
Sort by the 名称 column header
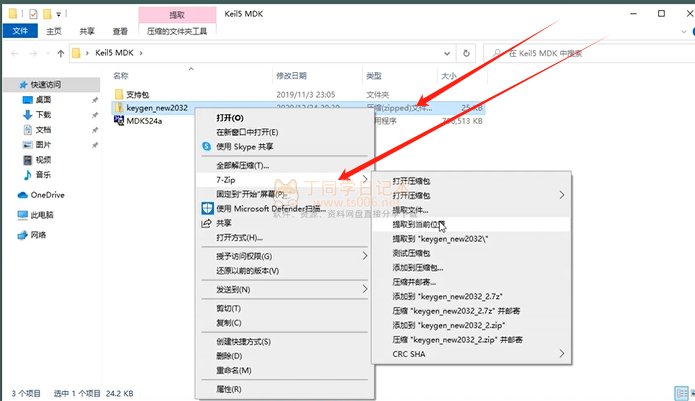coord(122,75)
